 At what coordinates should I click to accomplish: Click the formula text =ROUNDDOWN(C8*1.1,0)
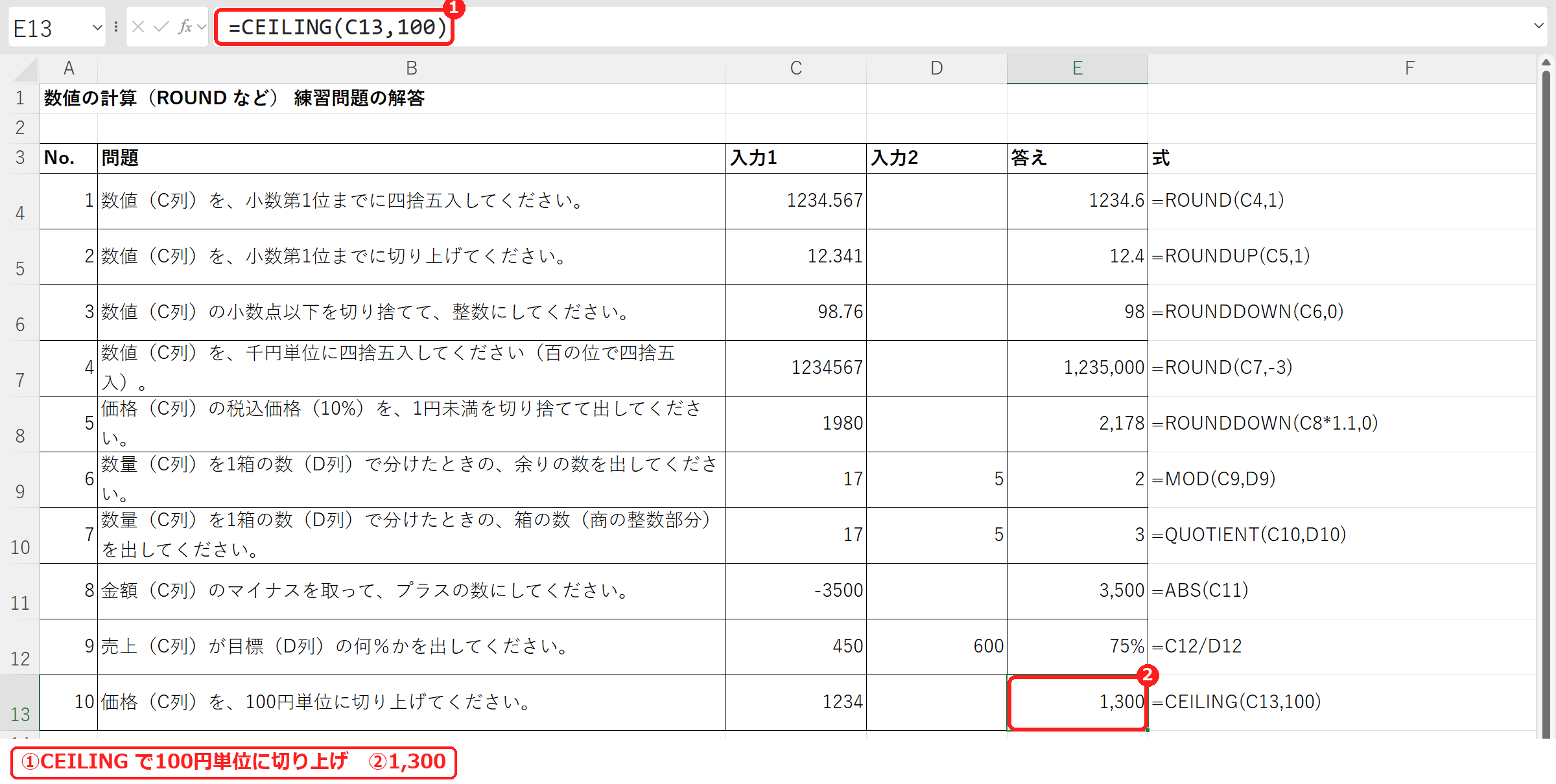coord(1264,423)
